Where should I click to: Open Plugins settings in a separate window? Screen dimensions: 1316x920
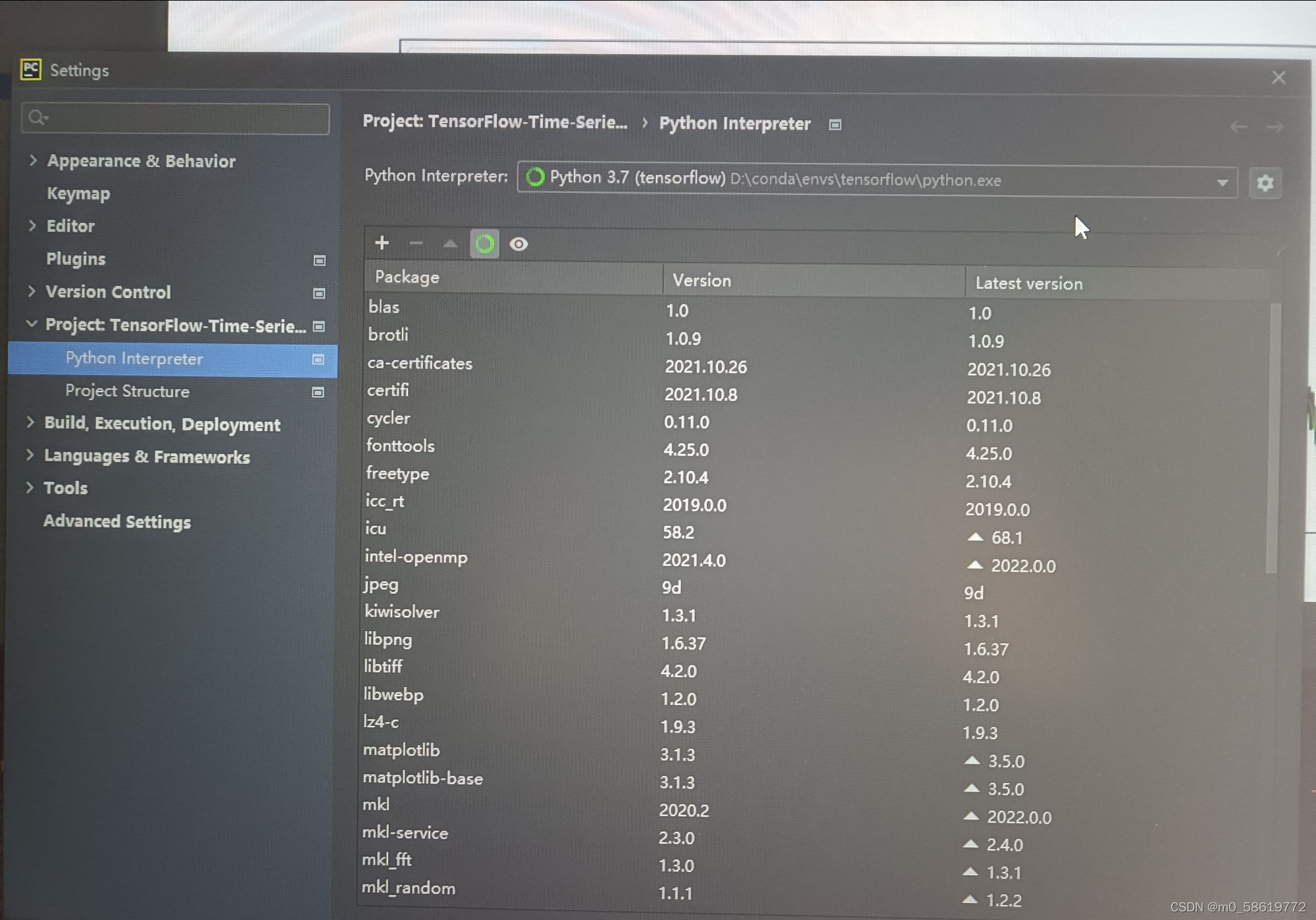(319, 261)
